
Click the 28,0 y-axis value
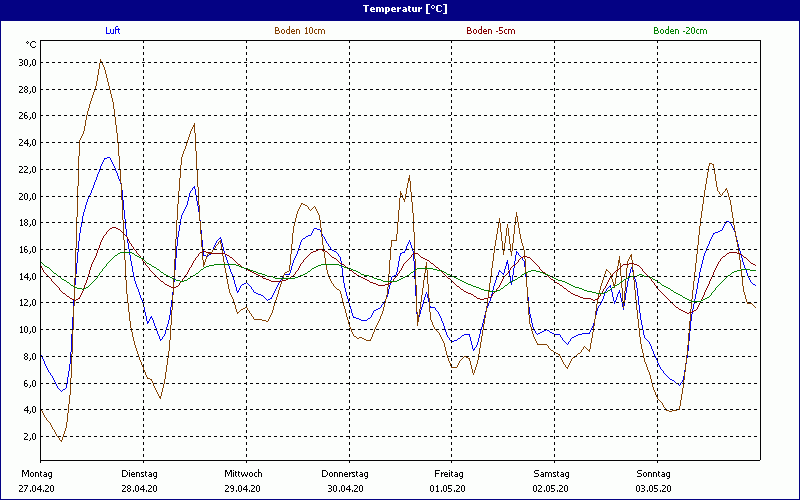click(x=27, y=90)
